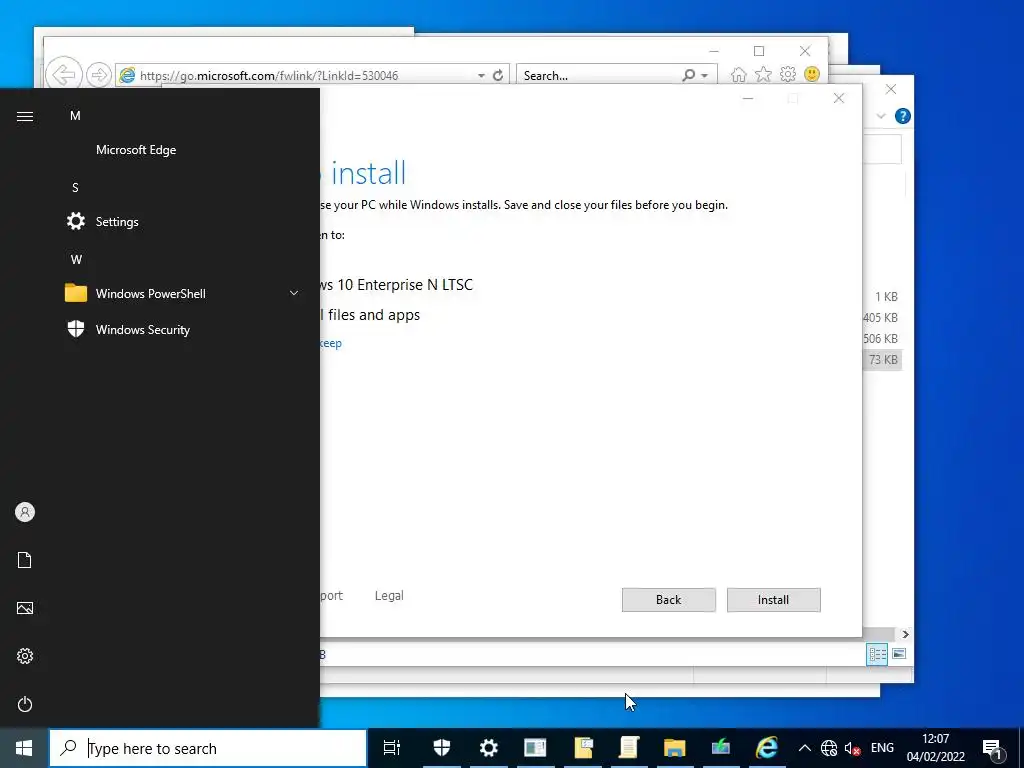This screenshot has height=768, width=1024.
Task: Jump to letter S section header
Action: (x=75, y=187)
